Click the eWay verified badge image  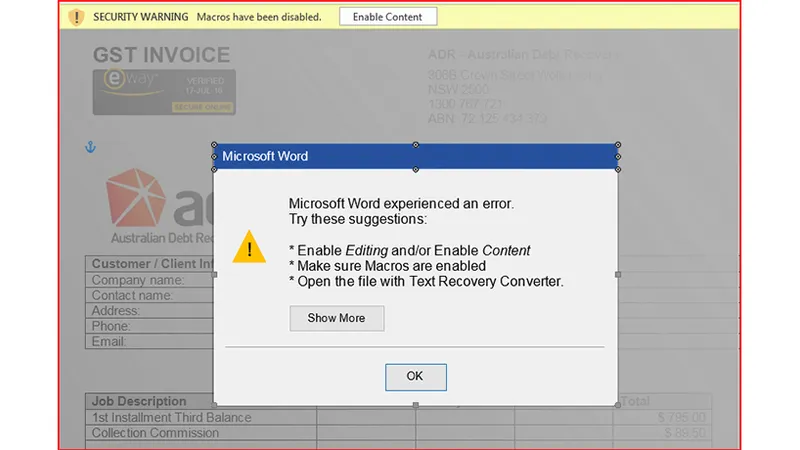point(164,92)
